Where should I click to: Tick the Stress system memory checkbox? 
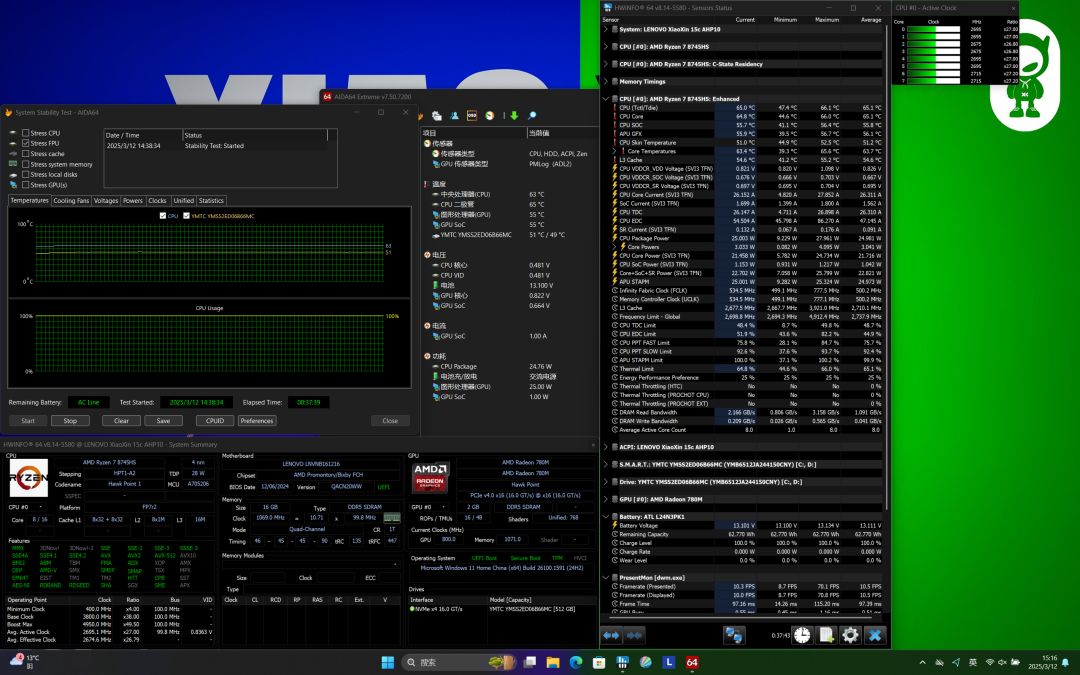25,164
